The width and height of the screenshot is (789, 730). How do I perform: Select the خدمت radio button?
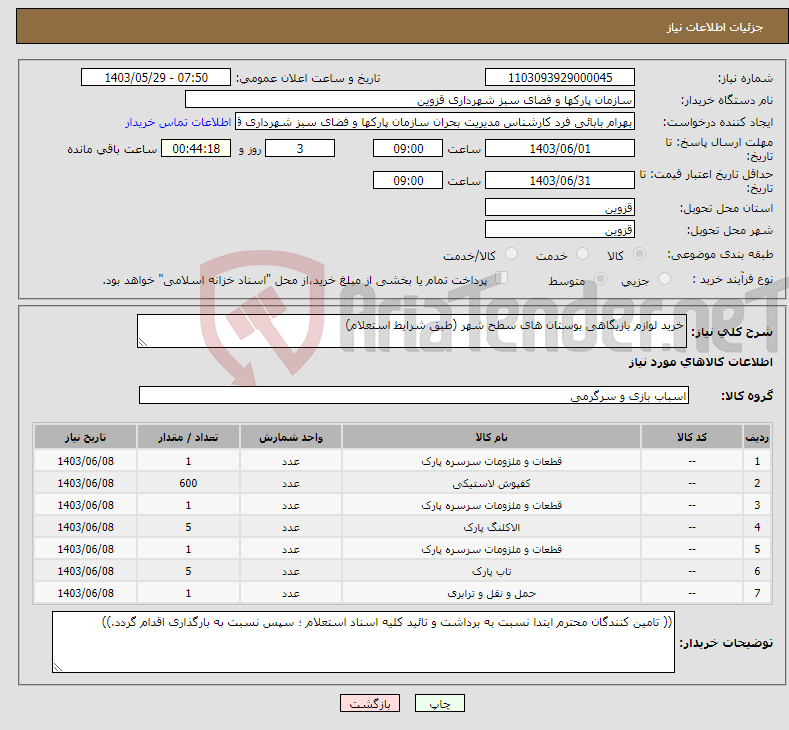tap(582, 254)
